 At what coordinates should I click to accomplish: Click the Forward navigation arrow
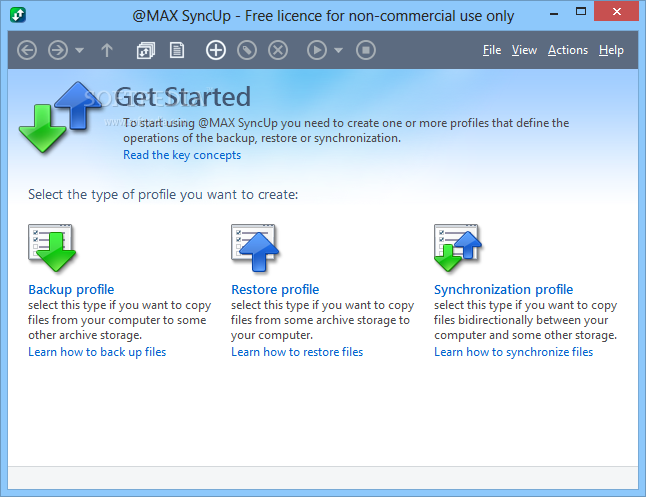pyautogui.click(x=58, y=50)
